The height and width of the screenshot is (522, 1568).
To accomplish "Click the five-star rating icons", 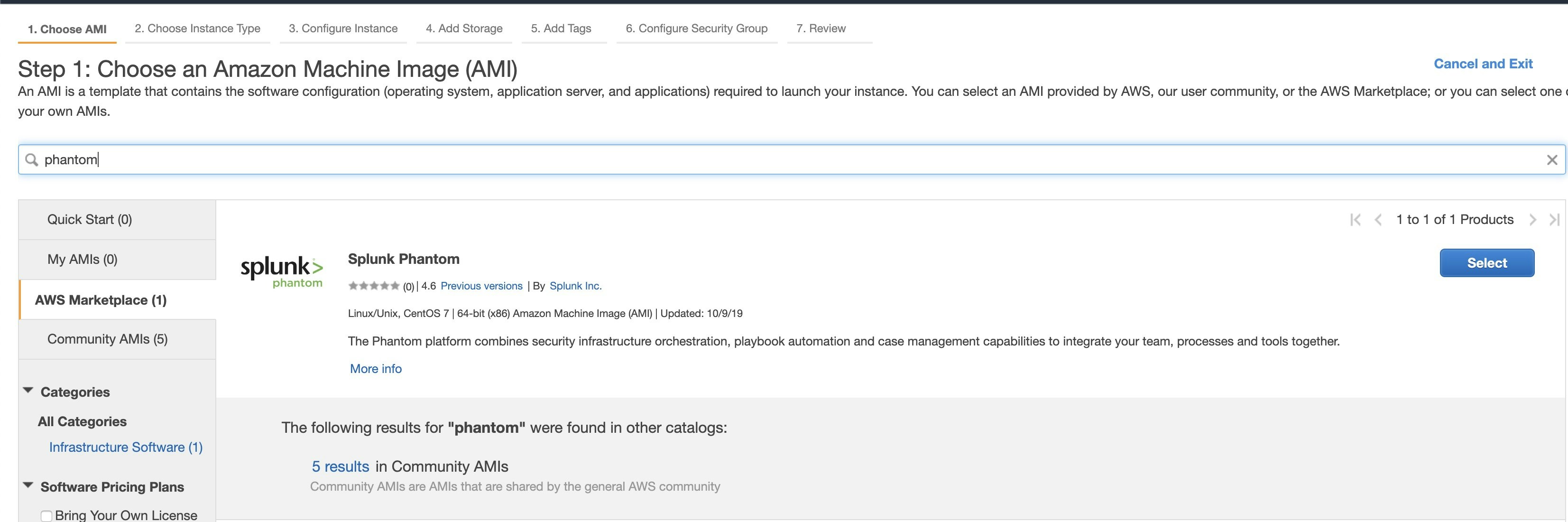I will click(374, 286).
